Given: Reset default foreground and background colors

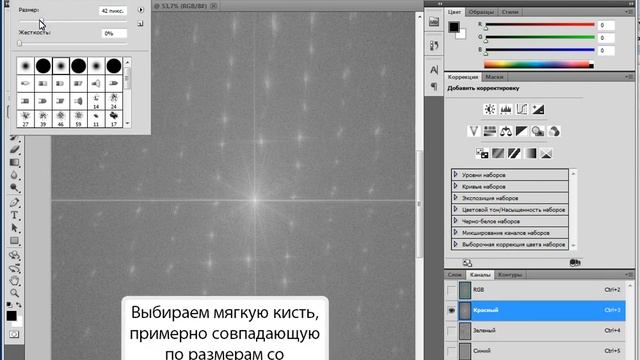Looking at the screenshot, I should pos(10,304).
